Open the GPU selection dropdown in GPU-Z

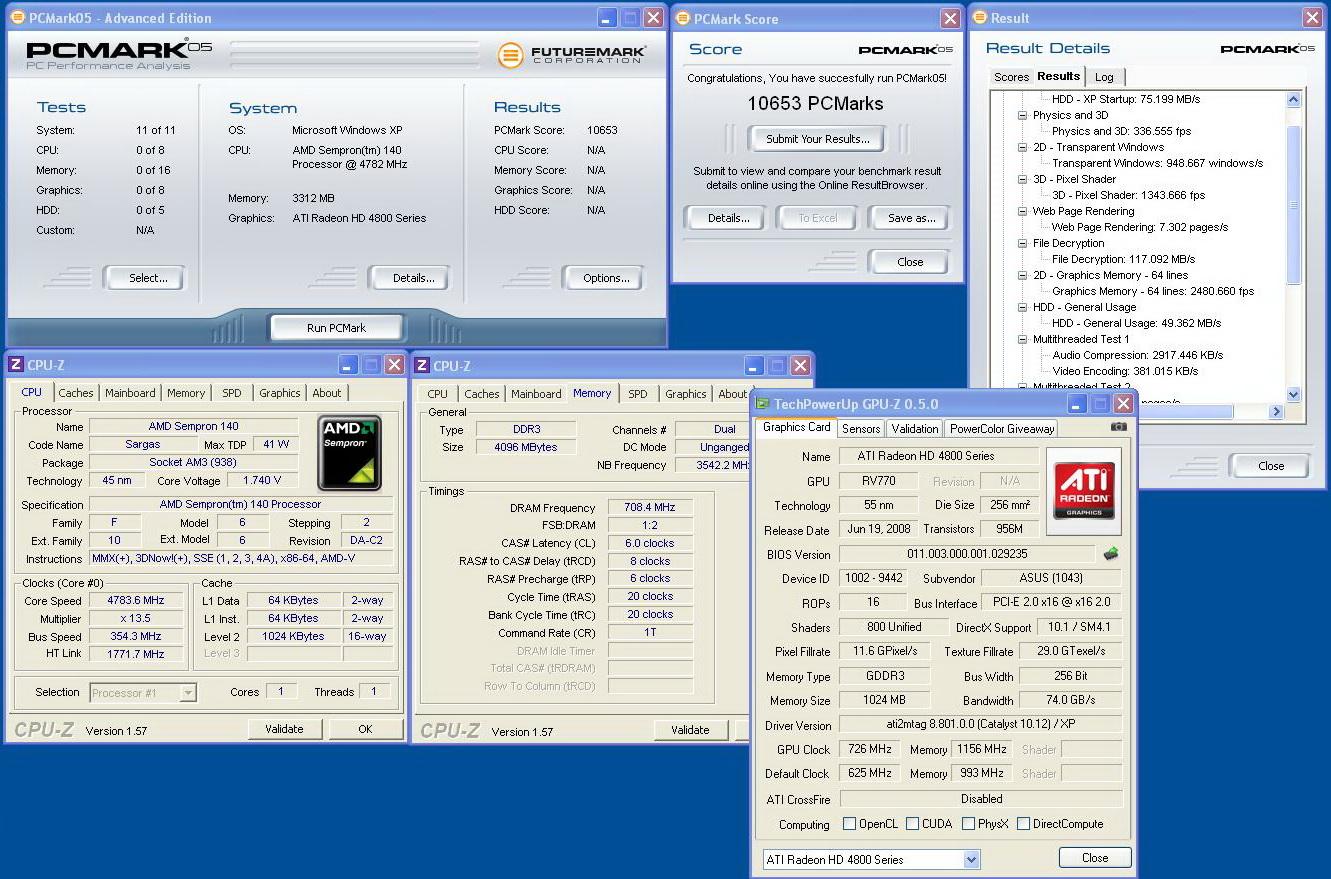(x=971, y=860)
